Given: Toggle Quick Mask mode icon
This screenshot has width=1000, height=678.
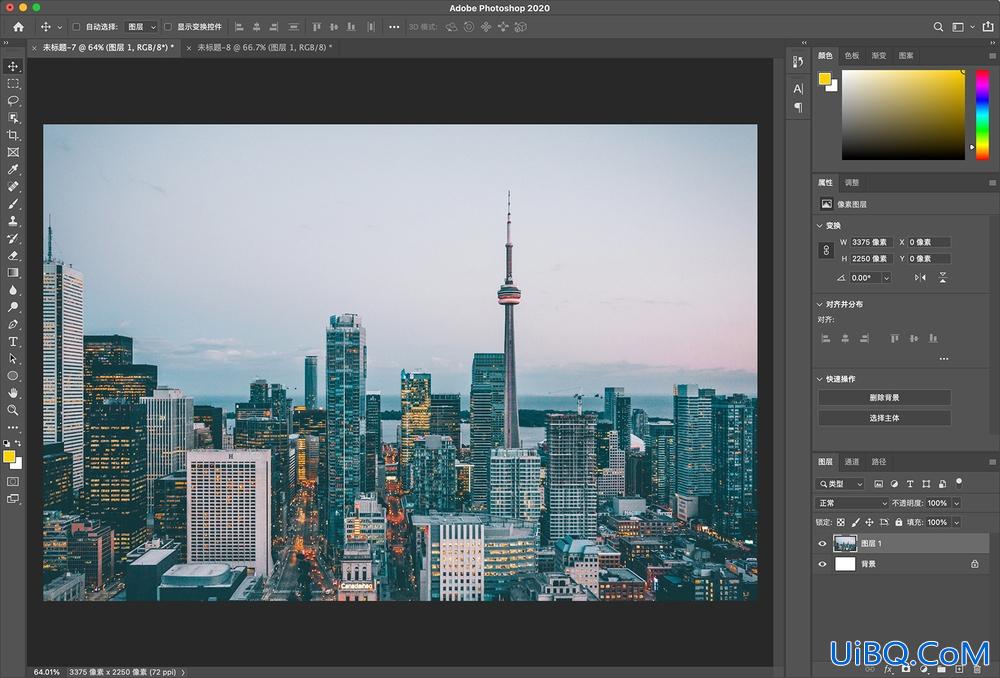Looking at the screenshot, I should pos(13,482).
